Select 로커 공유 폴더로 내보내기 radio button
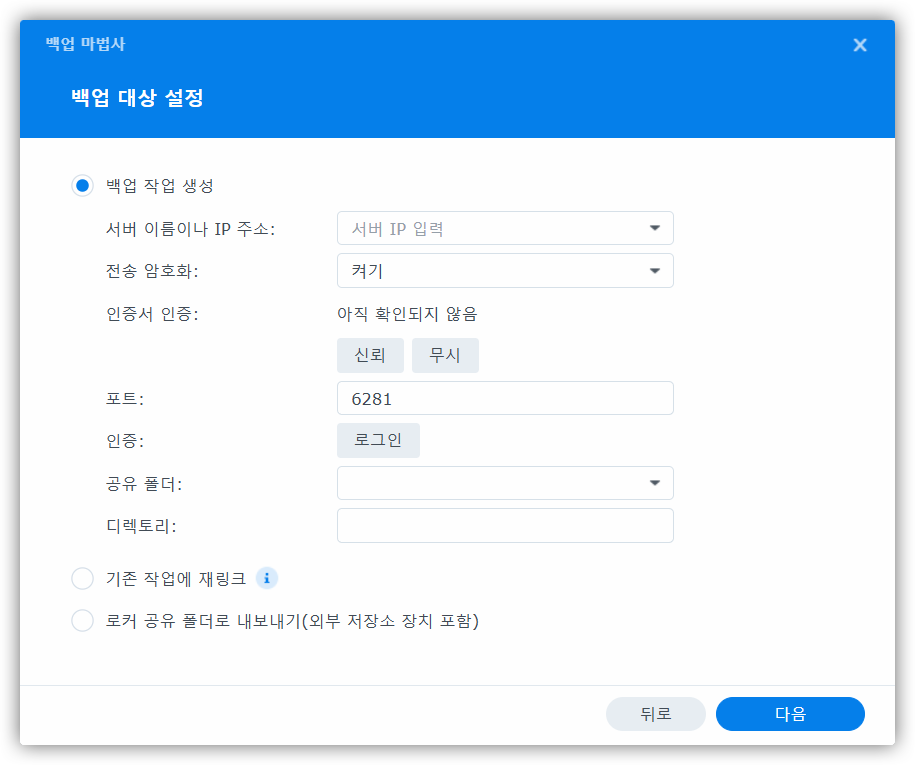The image size is (915, 765). (82, 621)
